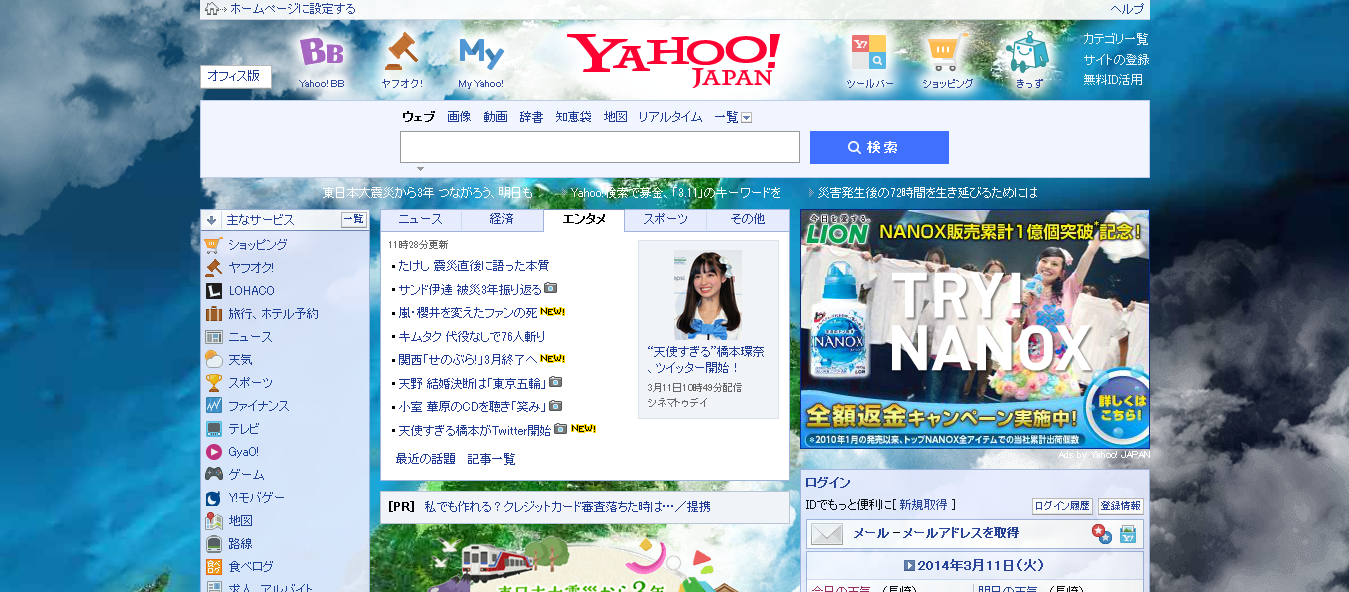This screenshot has width=1349, height=592.
Task: Click the 検索 search button
Action: (x=879, y=147)
